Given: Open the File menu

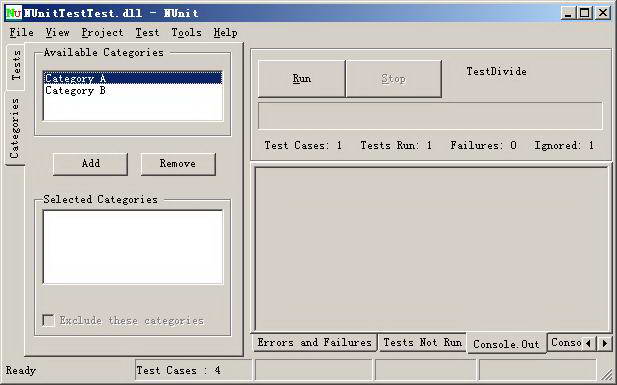Looking at the screenshot, I should coord(22,33).
